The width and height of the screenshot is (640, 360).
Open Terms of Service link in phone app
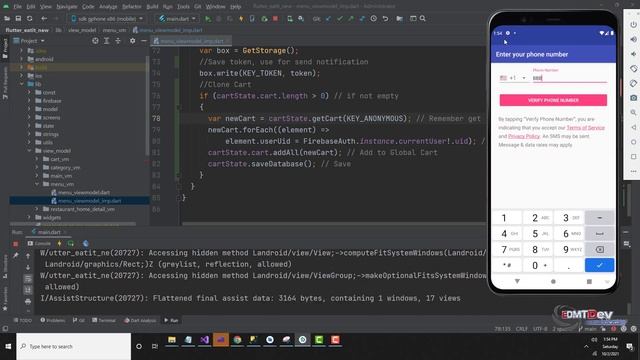coord(585,128)
